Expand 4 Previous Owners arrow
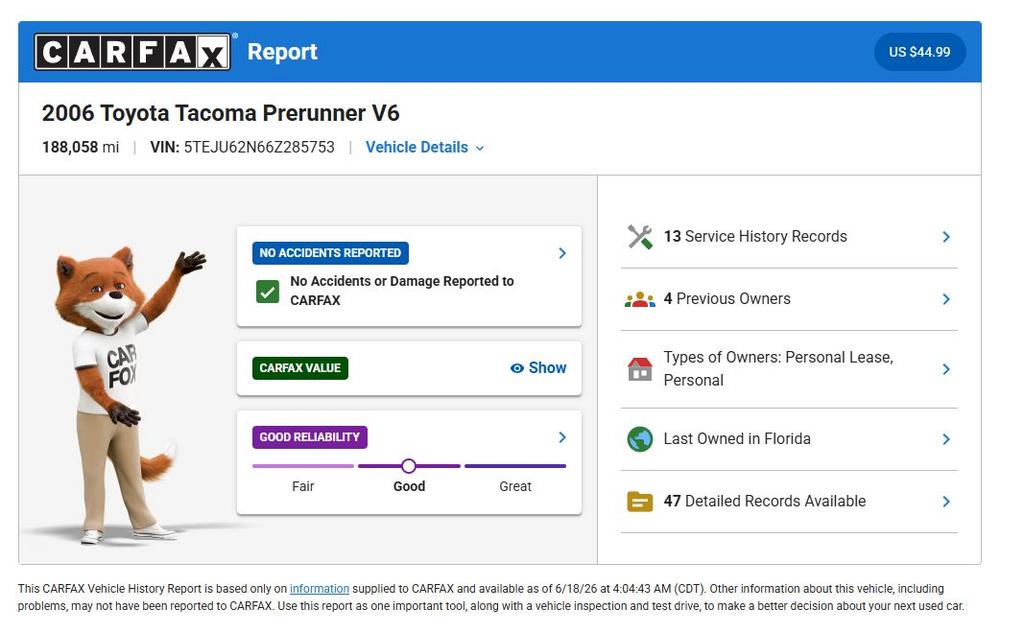 (946, 299)
